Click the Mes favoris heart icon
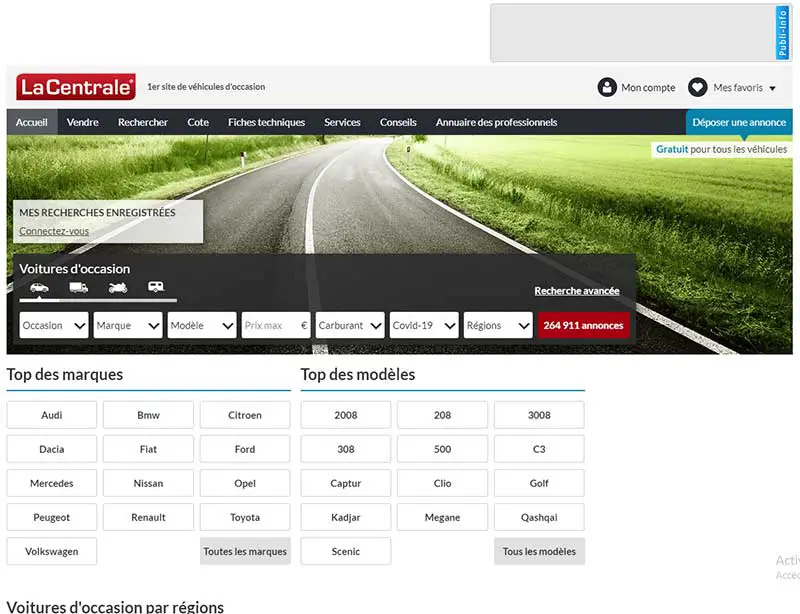800x614 pixels. 697,87
